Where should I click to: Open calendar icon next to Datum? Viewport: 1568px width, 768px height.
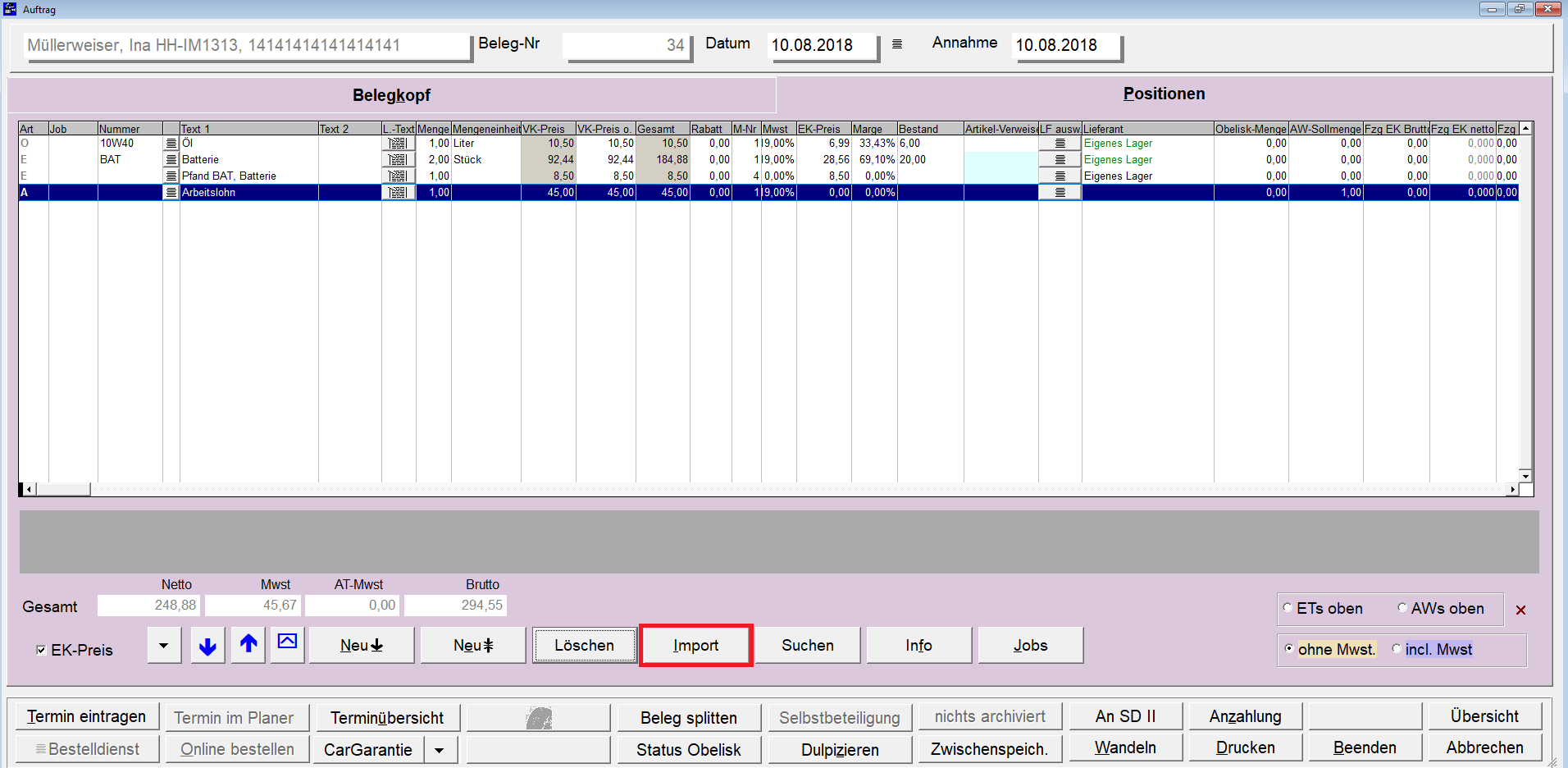point(897,44)
